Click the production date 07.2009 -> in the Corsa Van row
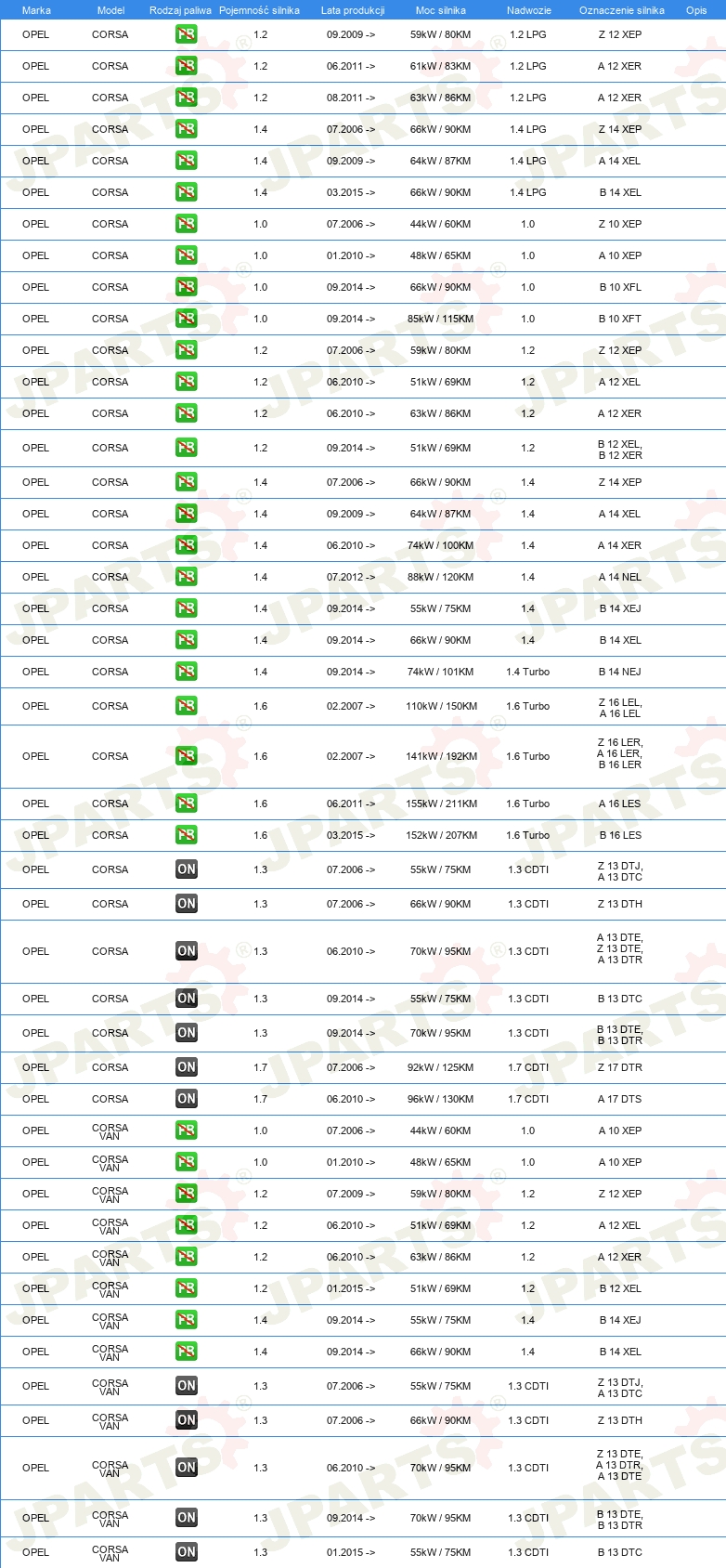Viewport: 726px width, 1568px height. 351,1194
